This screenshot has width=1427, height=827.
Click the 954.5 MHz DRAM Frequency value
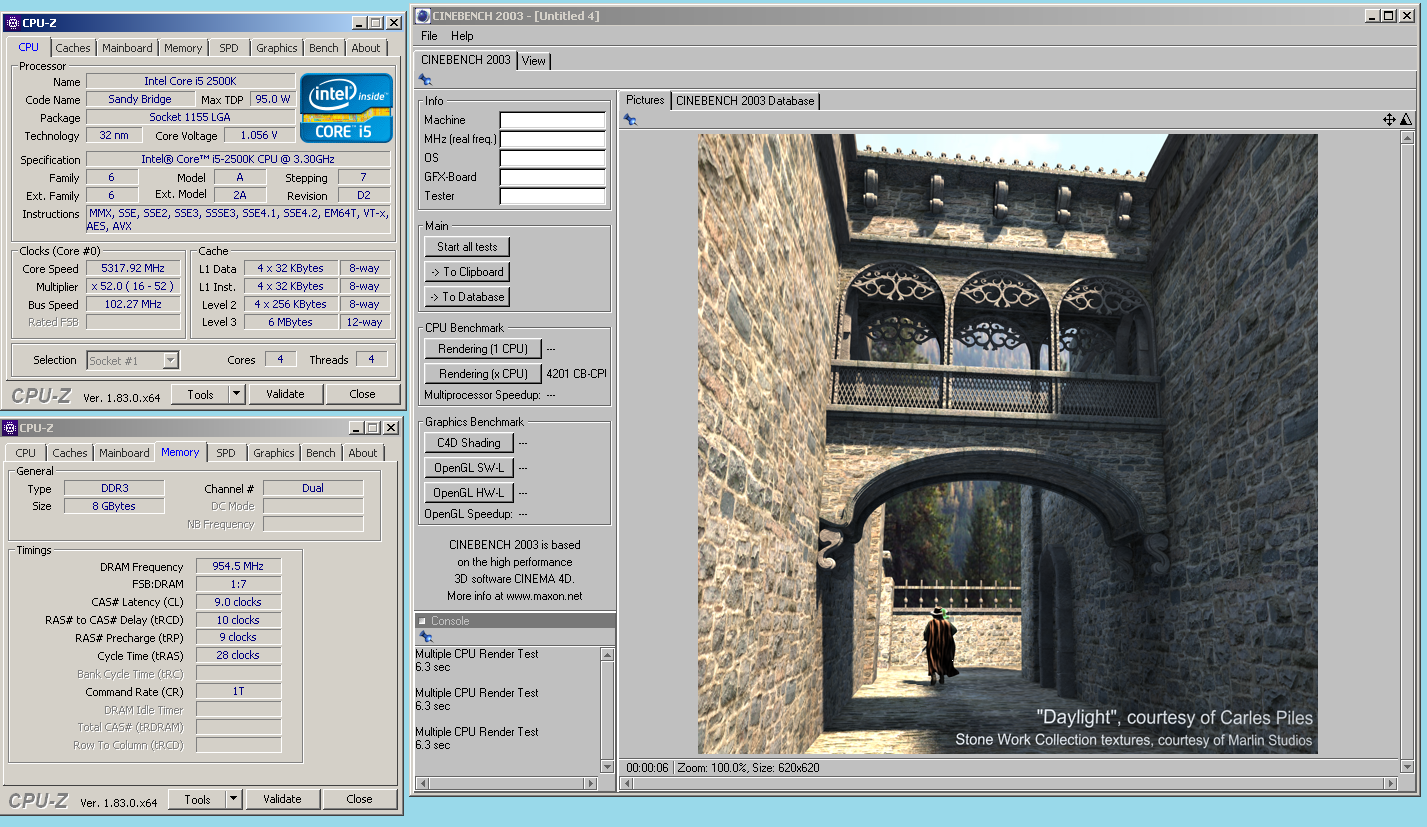point(238,566)
